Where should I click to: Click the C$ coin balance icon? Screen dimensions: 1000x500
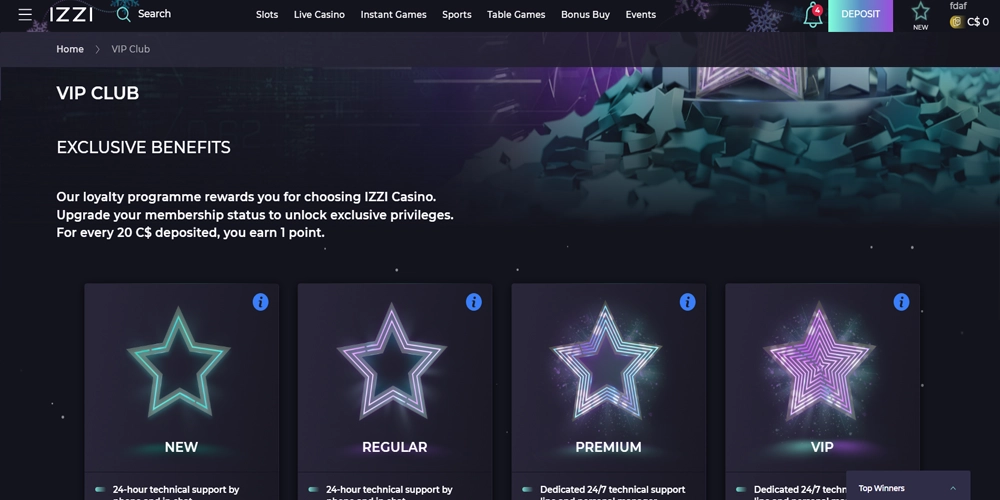pyautogui.click(x=956, y=22)
